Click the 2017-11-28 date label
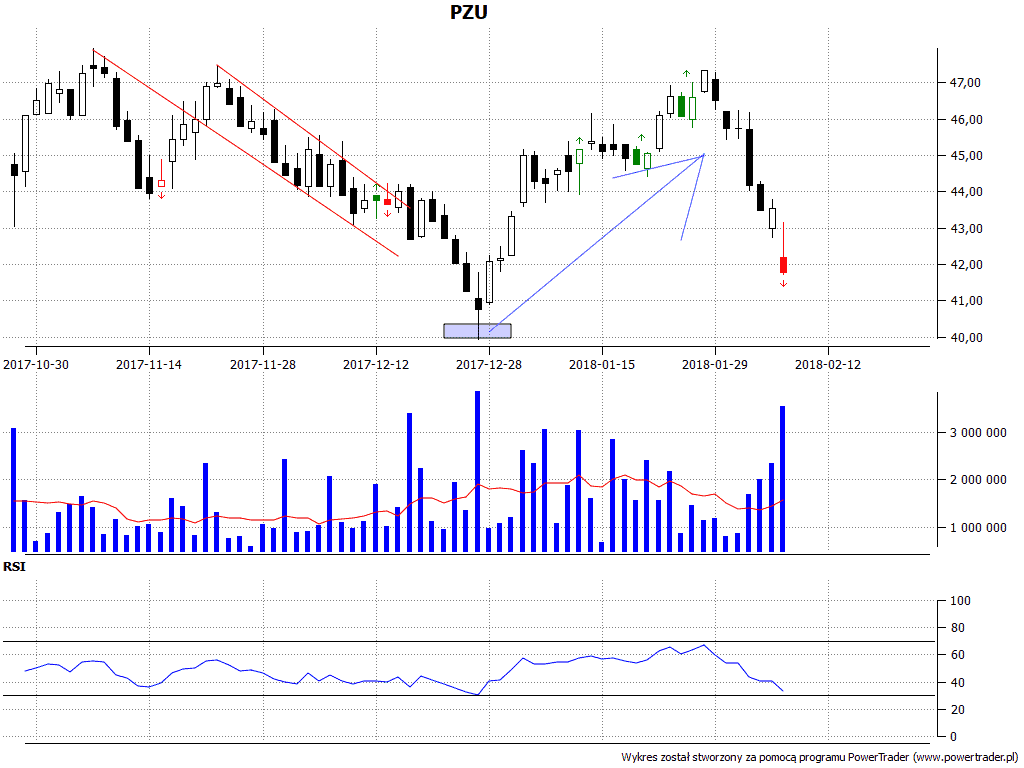1024x768 pixels. (263, 364)
